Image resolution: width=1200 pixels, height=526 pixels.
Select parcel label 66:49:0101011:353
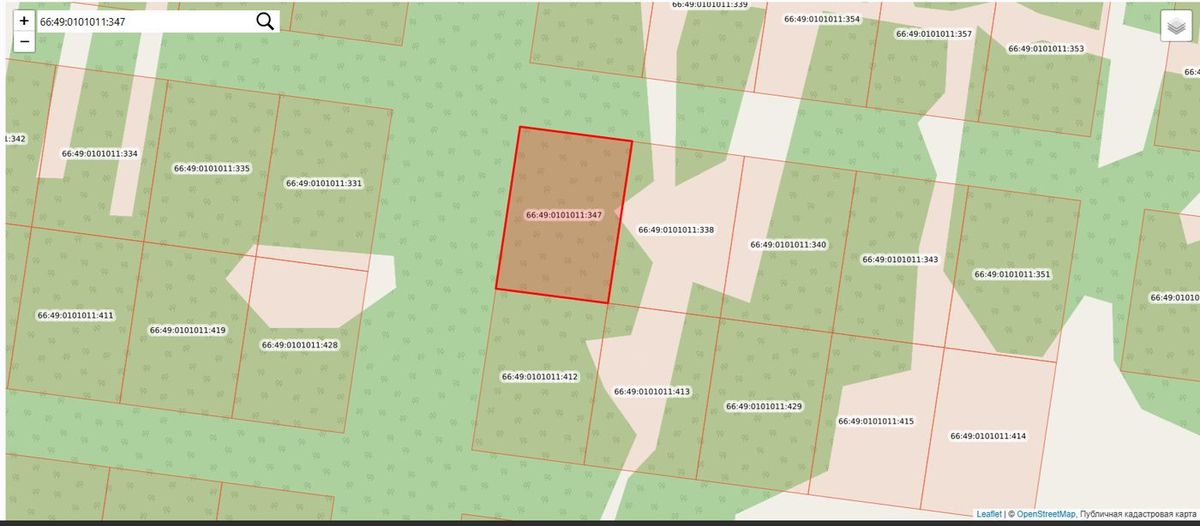(x=1046, y=49)
